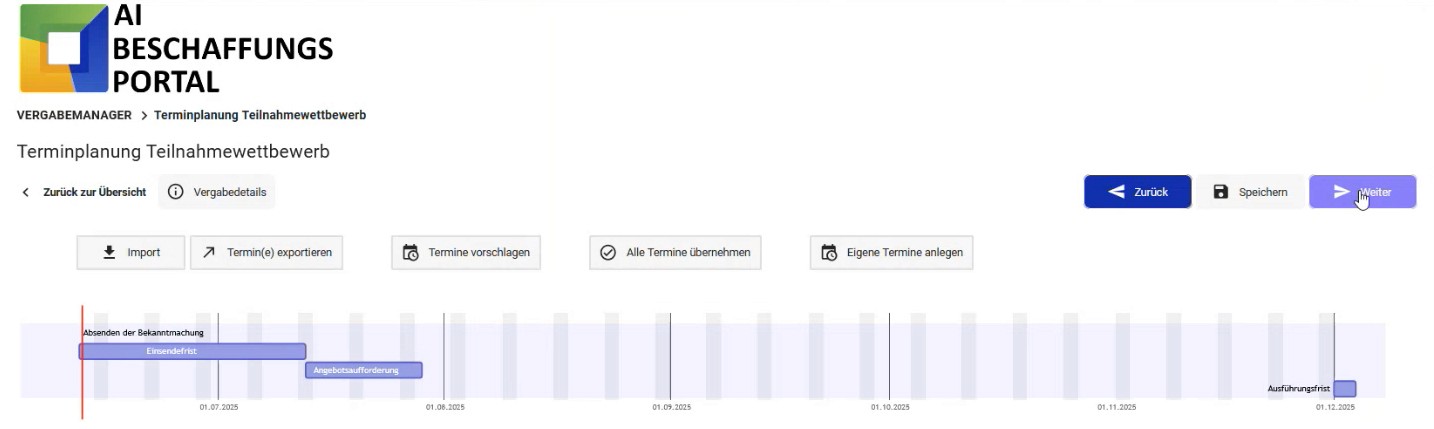This screenshot has width=1434, height=429.
Task: Click the paper plane icon on Weiter
Action: pos(1342,192)
